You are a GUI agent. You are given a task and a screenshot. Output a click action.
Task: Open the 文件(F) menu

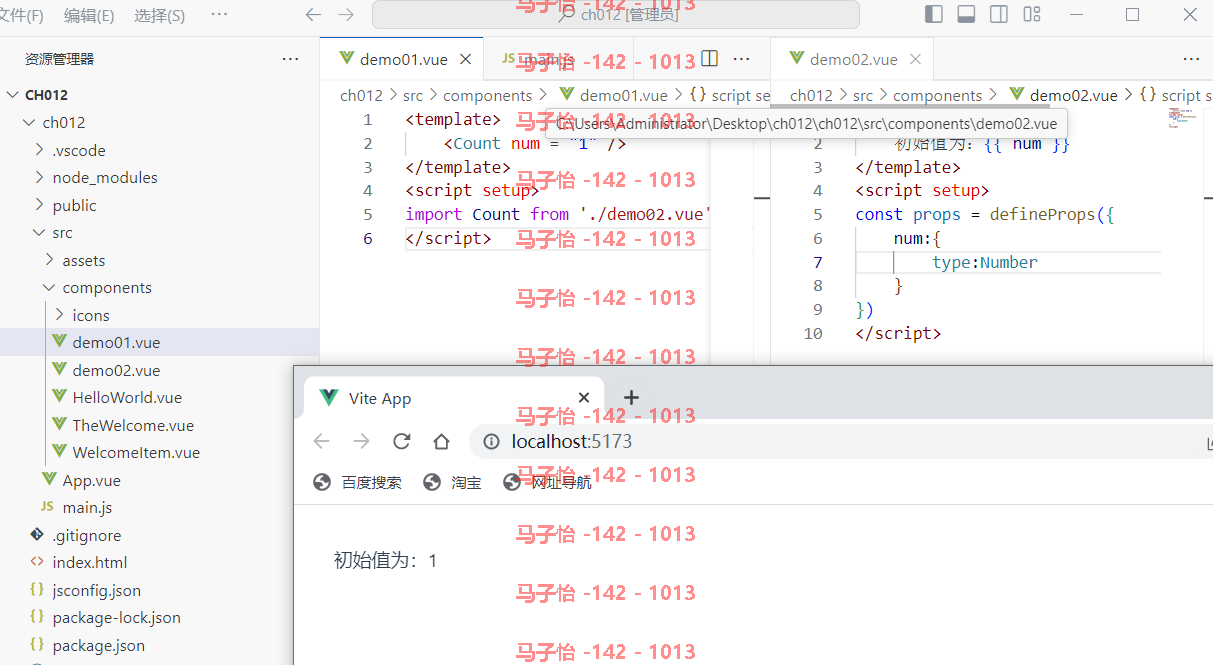coord(21,15)
